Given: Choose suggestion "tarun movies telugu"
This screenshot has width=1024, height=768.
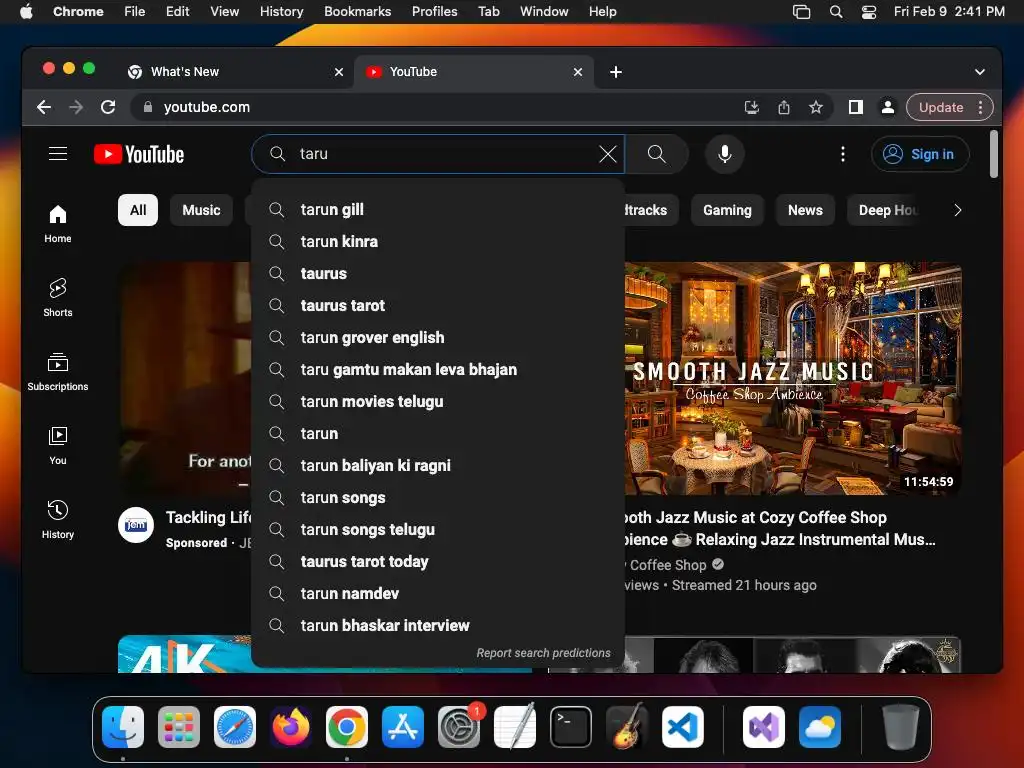Looking at the screenshot, I should (x=438, y=402).
